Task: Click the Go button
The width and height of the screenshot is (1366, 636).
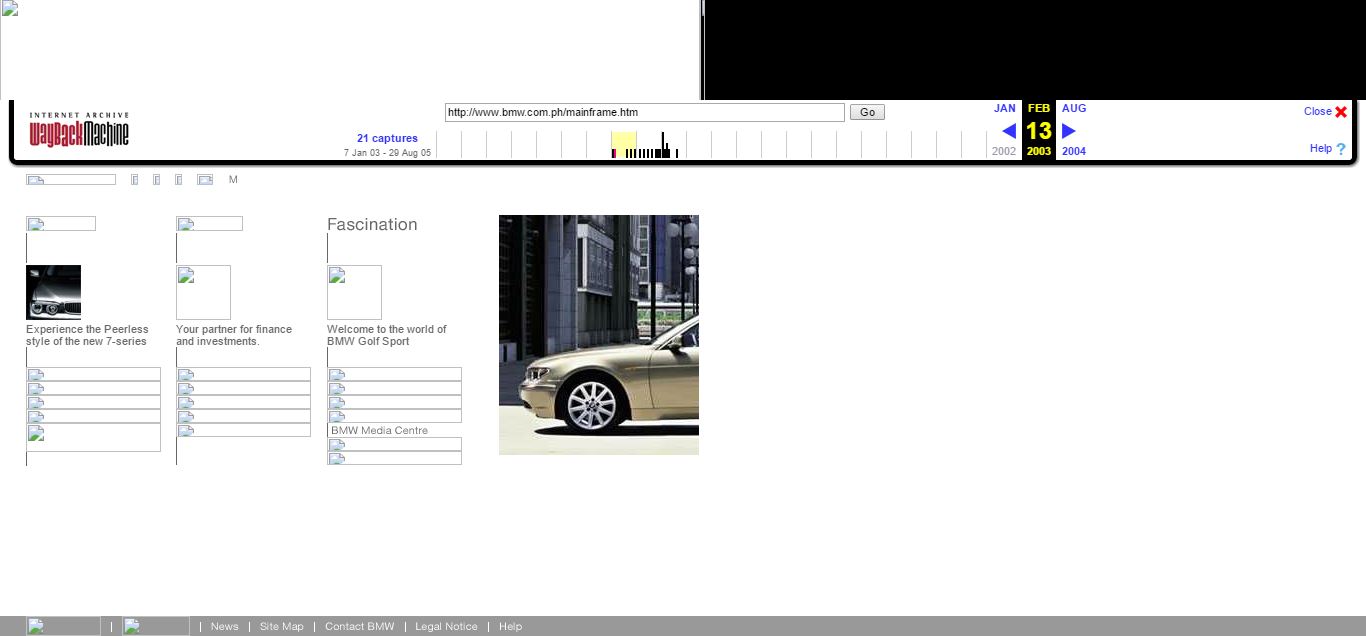Action: click(x=867, y=112)
